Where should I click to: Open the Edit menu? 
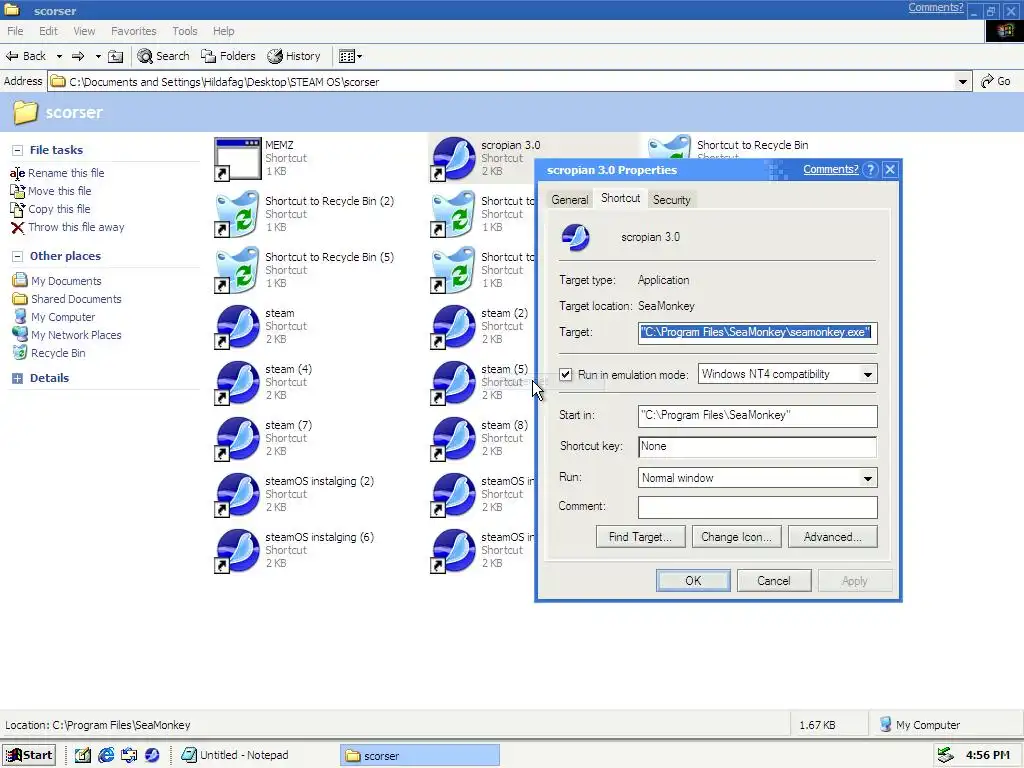[x=48, y=31]
